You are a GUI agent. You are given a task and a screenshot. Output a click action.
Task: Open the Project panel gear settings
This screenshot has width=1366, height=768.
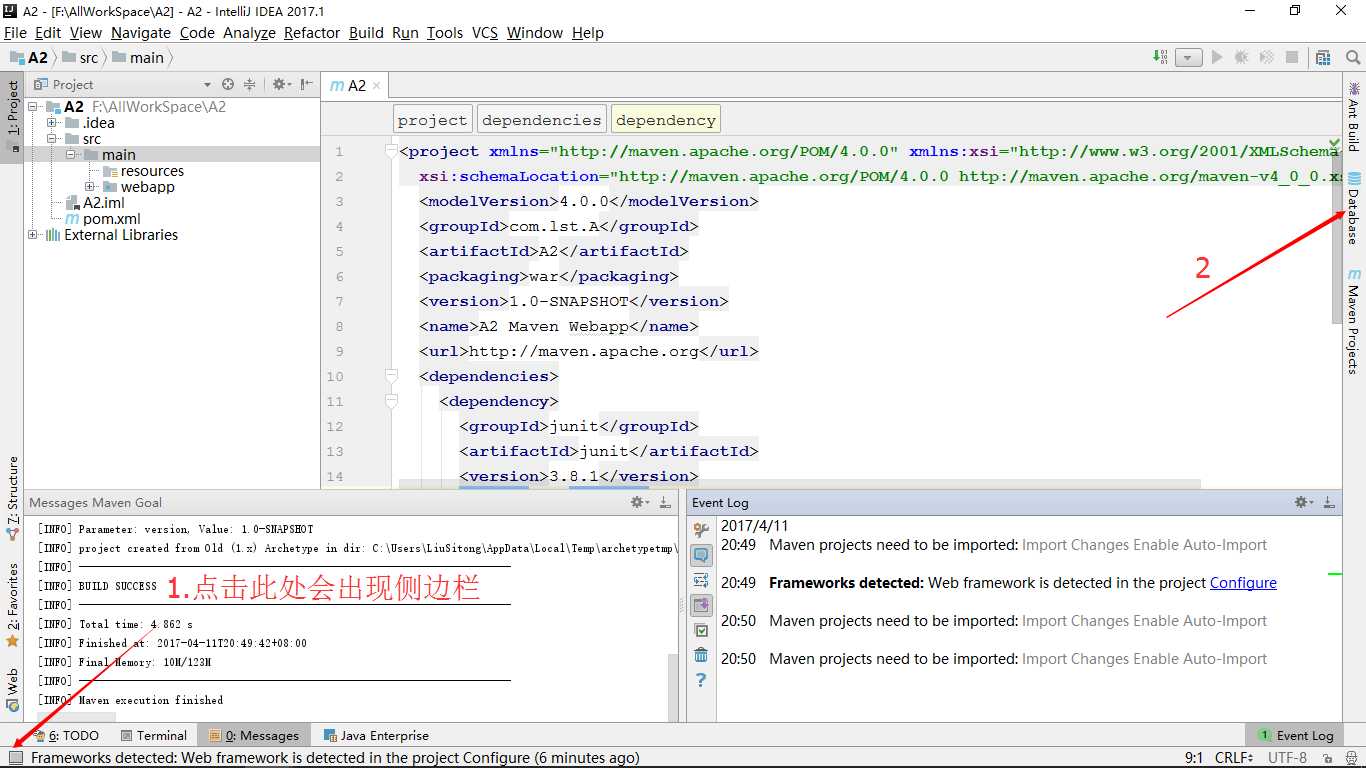[281, 85]
